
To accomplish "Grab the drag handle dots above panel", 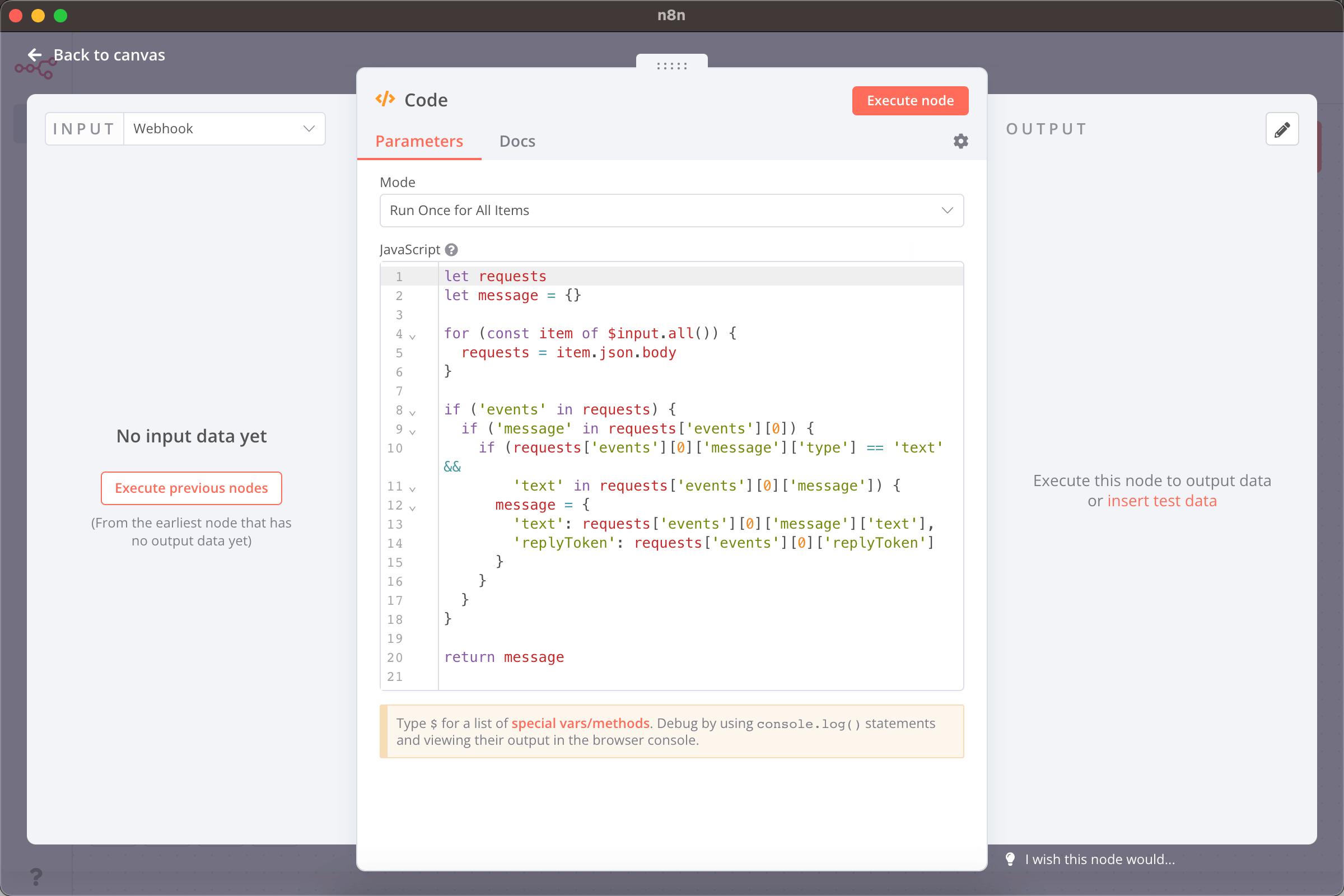I will click(x=671, y=66).
